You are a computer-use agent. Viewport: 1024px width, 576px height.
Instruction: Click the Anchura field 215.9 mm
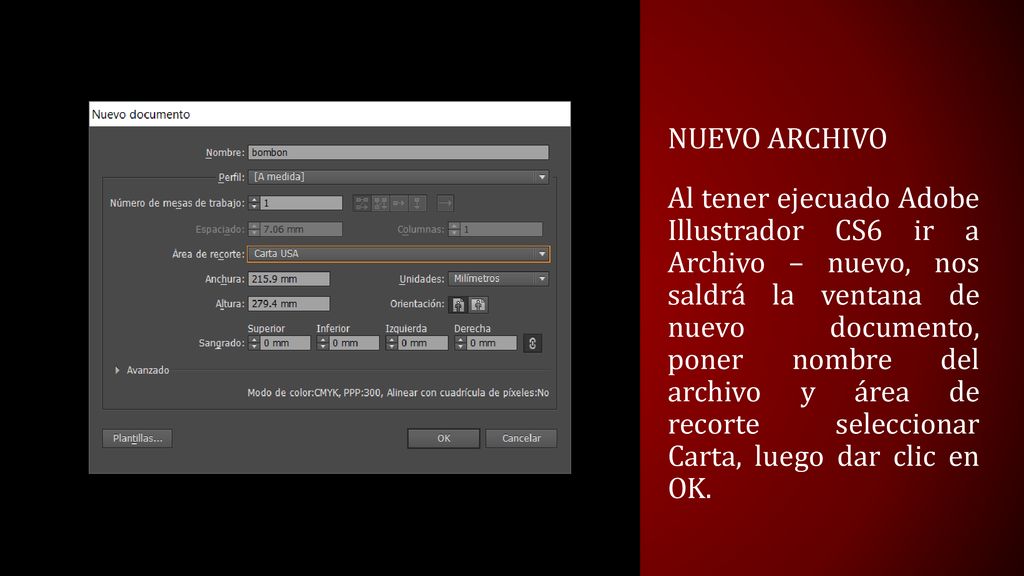point(289,279)
